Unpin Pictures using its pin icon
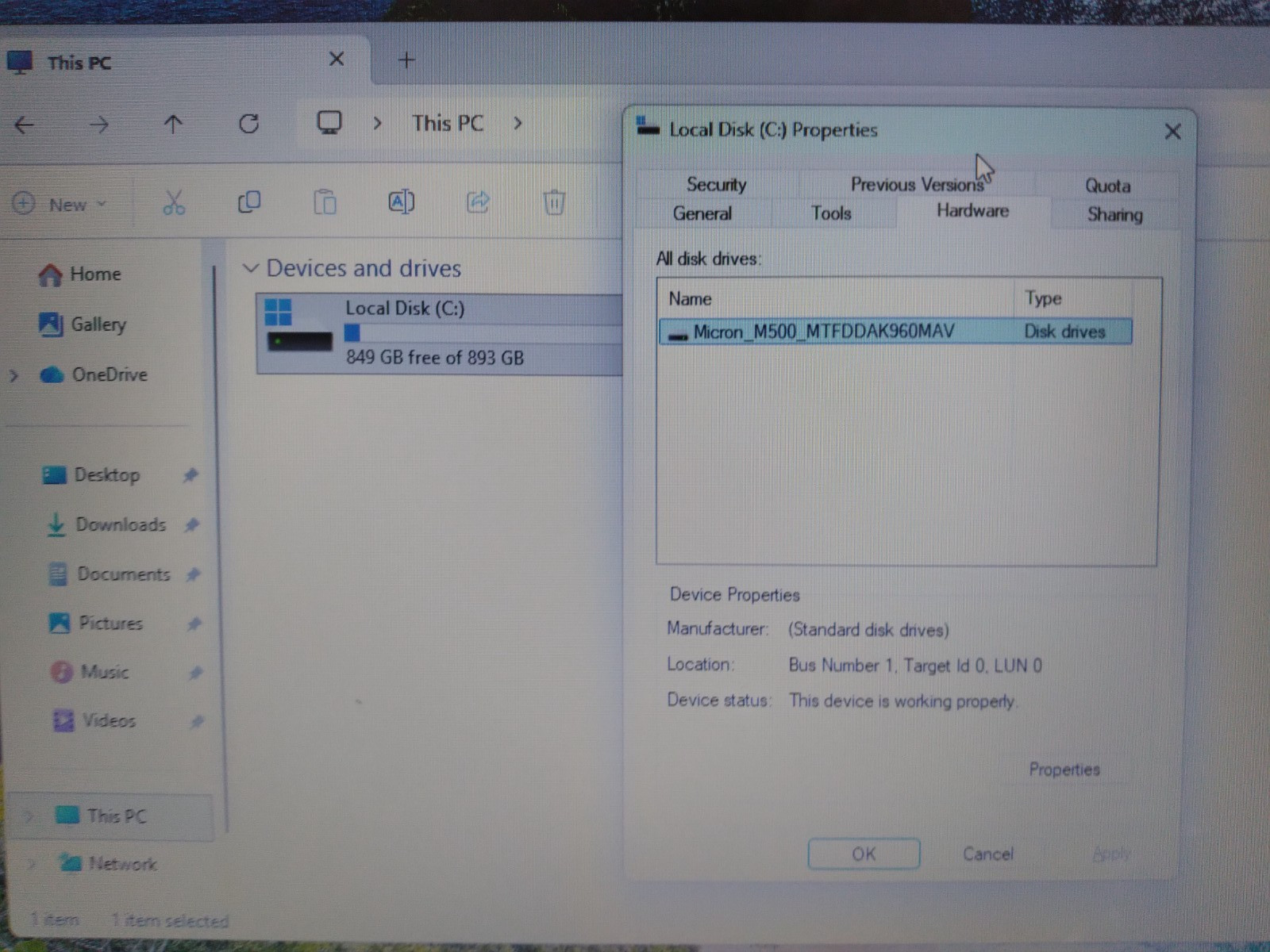This screenshot has width=1270, height=952. tap(194, 624)
